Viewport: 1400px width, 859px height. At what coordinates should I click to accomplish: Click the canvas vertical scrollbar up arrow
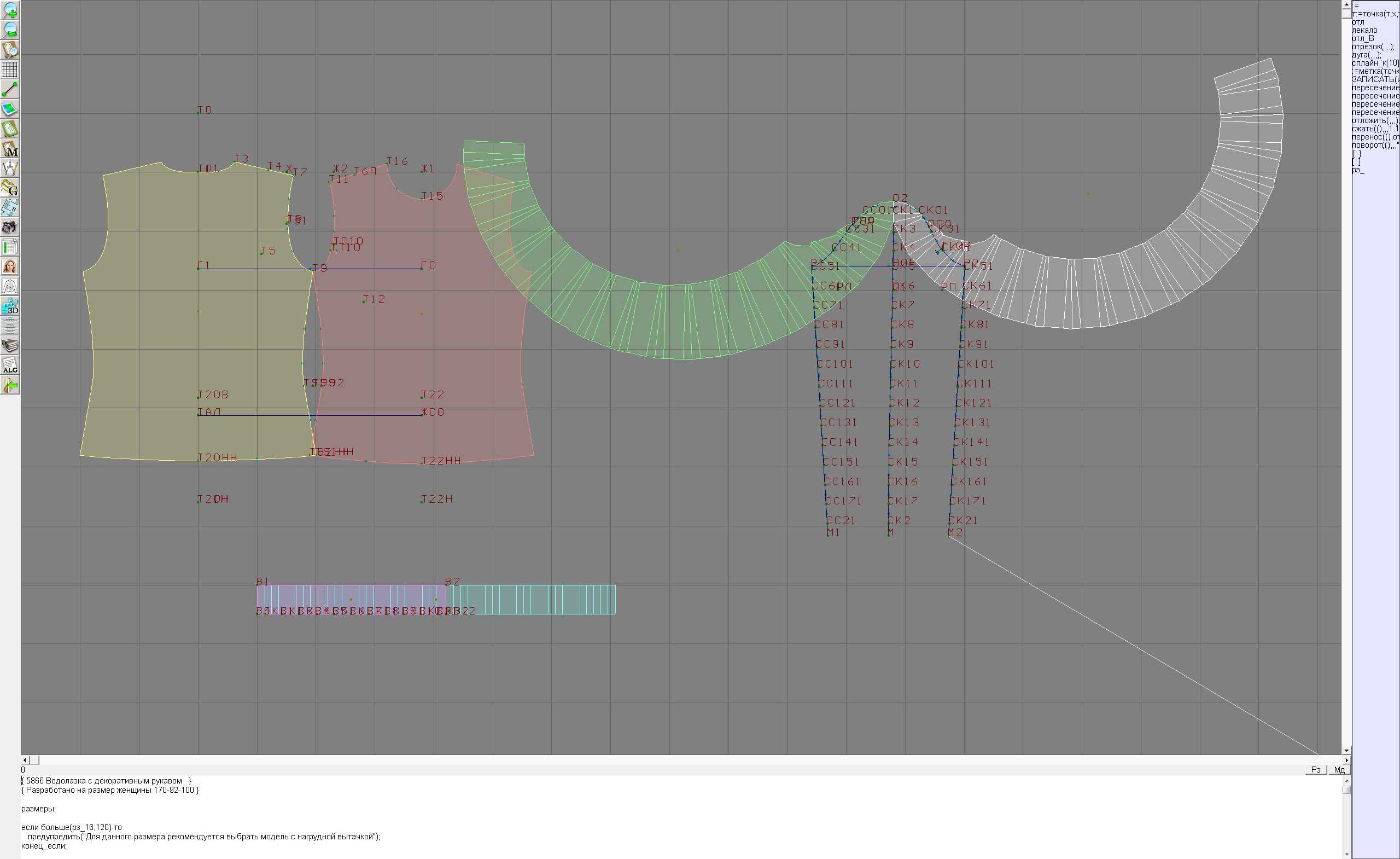pos(1346,4)
